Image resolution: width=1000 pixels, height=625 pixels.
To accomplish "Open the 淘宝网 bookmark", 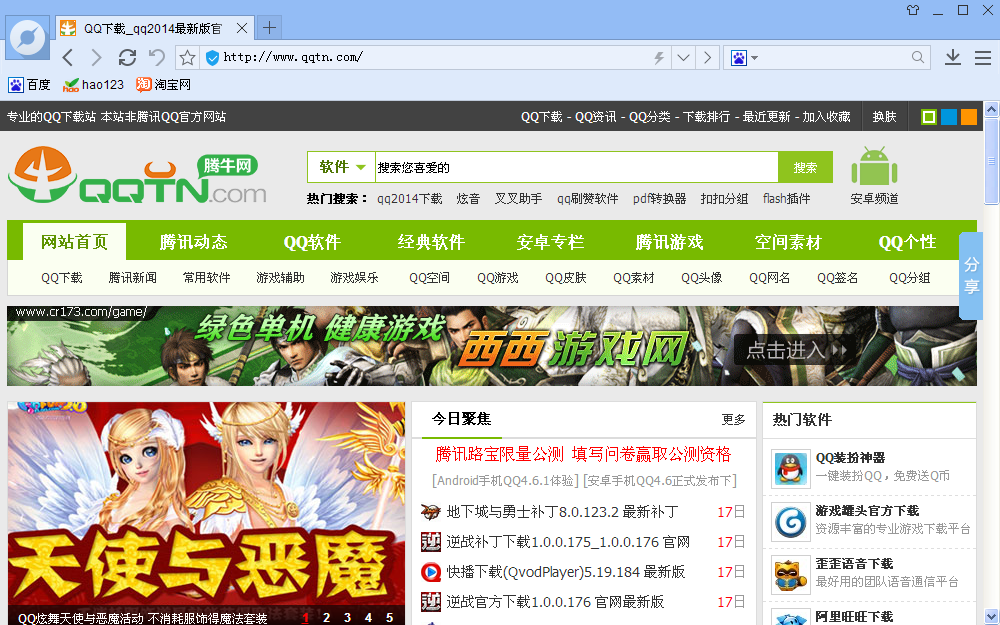I will pyautogui.click(x=163, y=85).
